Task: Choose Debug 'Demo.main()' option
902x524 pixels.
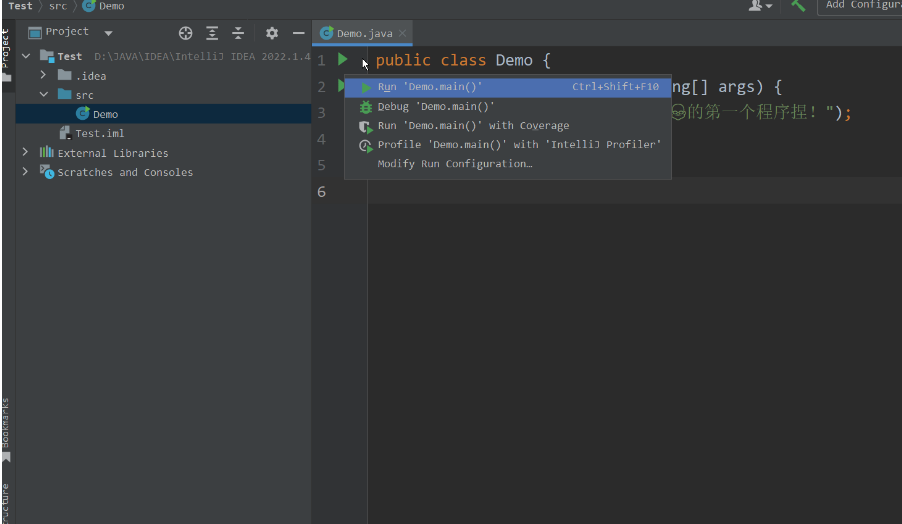Action: (x=436, y=106)
